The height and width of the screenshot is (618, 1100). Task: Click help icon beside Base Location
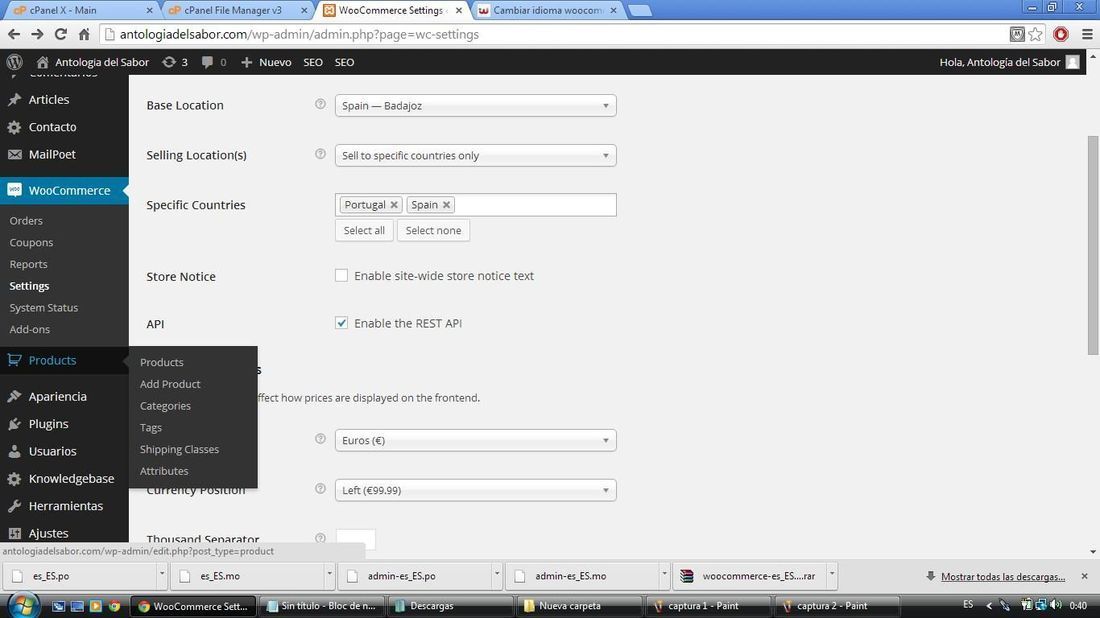tap(320, 104)
